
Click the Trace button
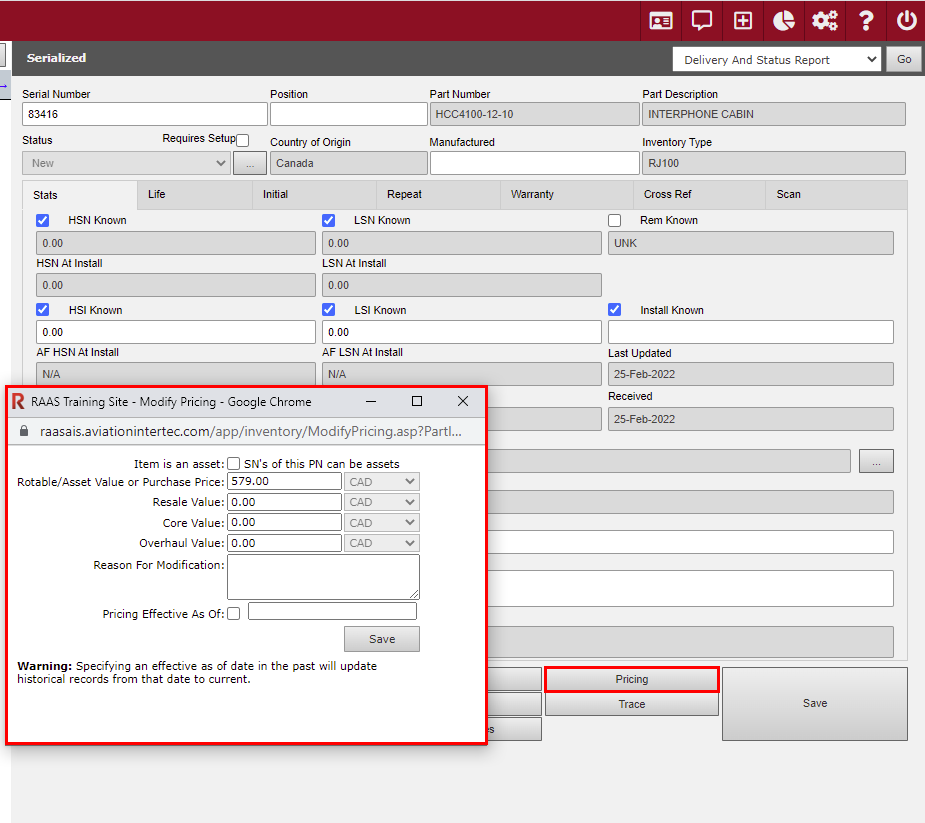[x=631, y=704]
